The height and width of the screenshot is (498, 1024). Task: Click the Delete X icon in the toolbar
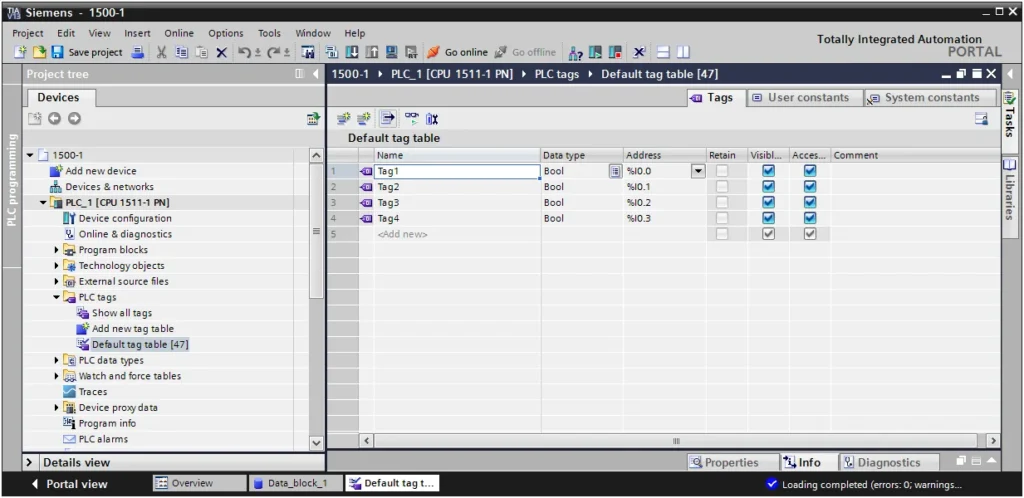coord(221,52)
